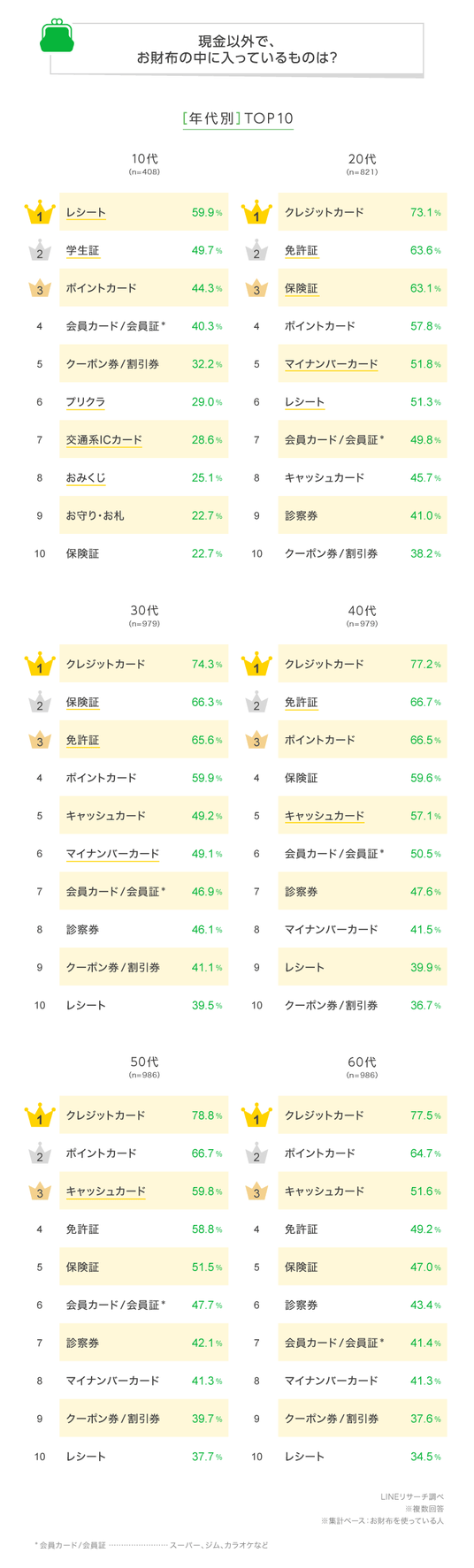Click おみくじ 25.1% row
The height and width of the screenshot is (1568, 474).
[x=143, y=478]
